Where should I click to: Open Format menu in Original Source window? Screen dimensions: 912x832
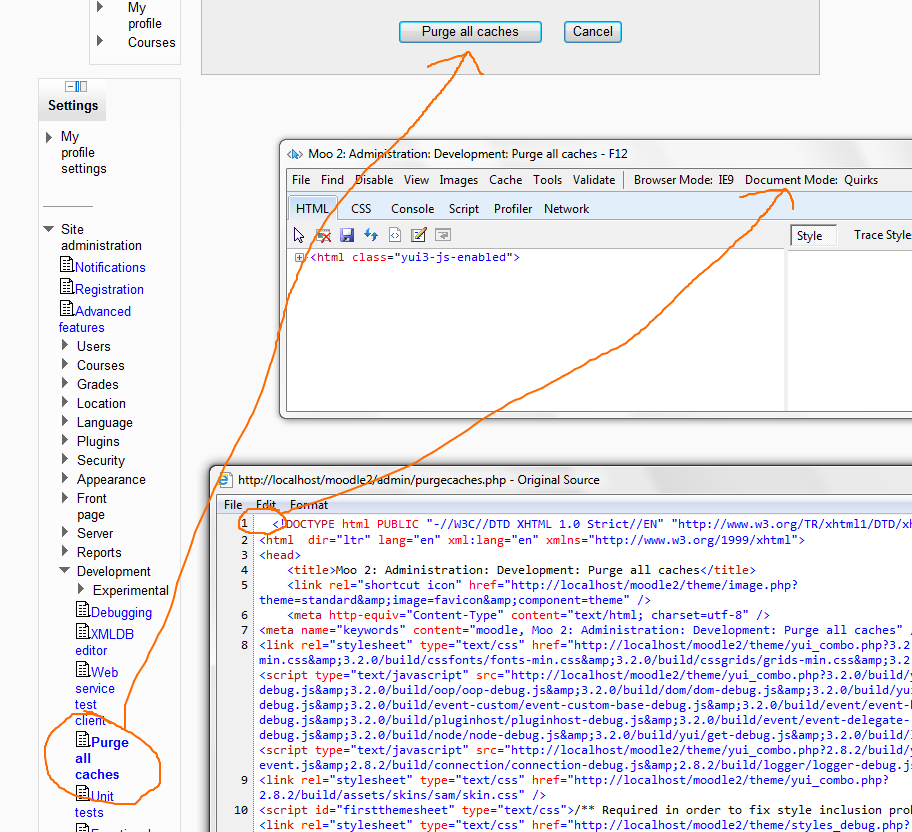(309, 505)
